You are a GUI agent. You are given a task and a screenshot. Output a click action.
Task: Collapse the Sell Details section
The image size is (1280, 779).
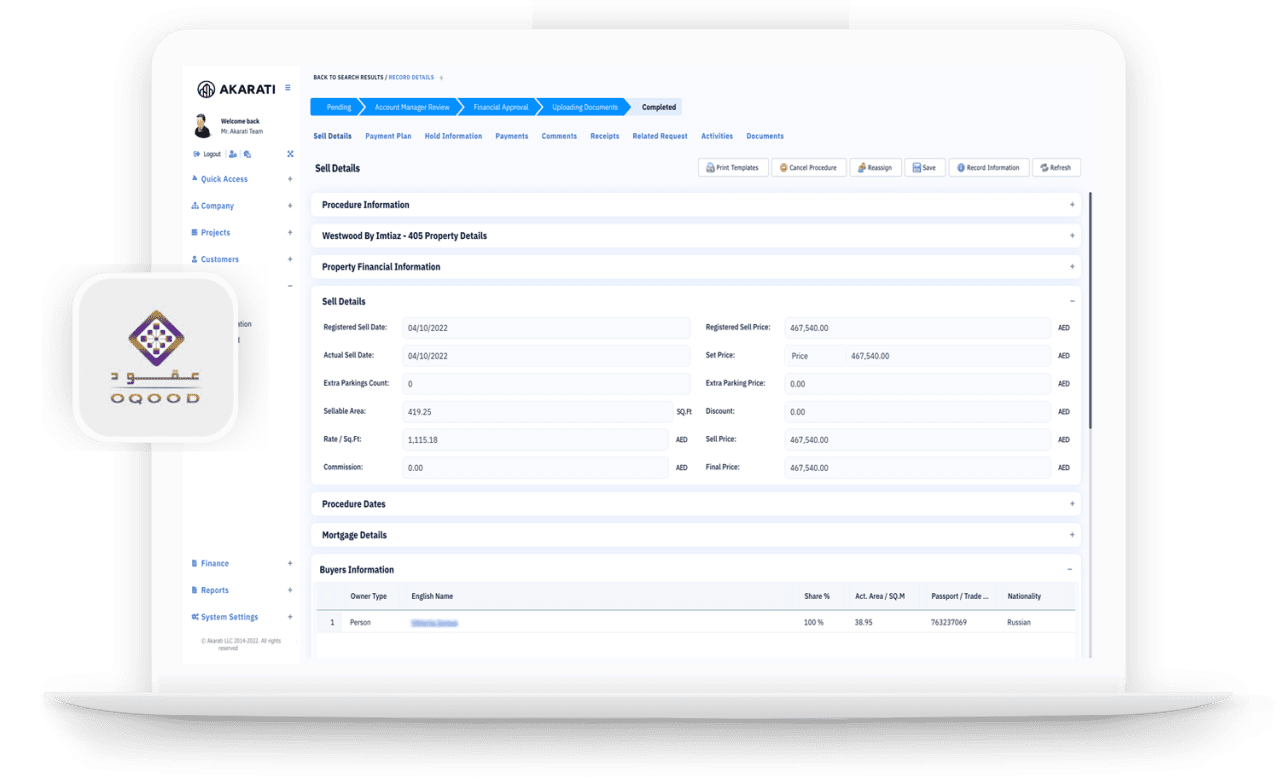coord(1072,301)
